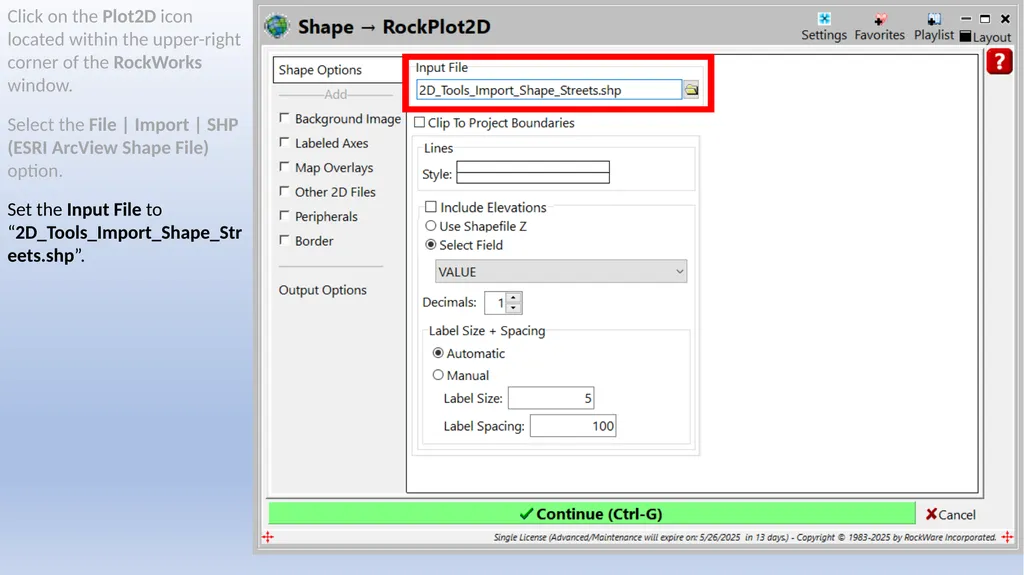Select the Select Field radio button
The height and width of the screenshot is (575, 1024).
431,244
